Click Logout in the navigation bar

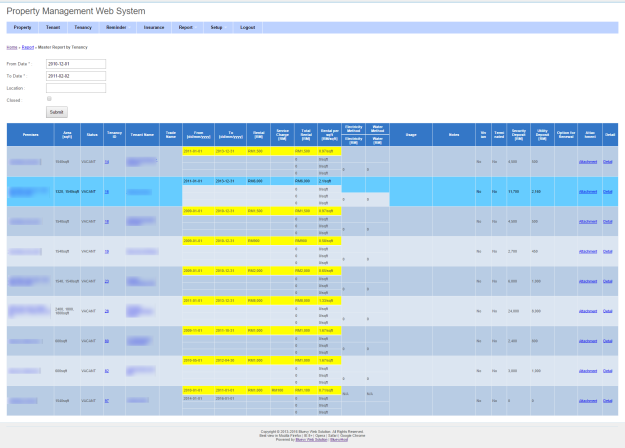pyautogui.click(x=248, y=27)
